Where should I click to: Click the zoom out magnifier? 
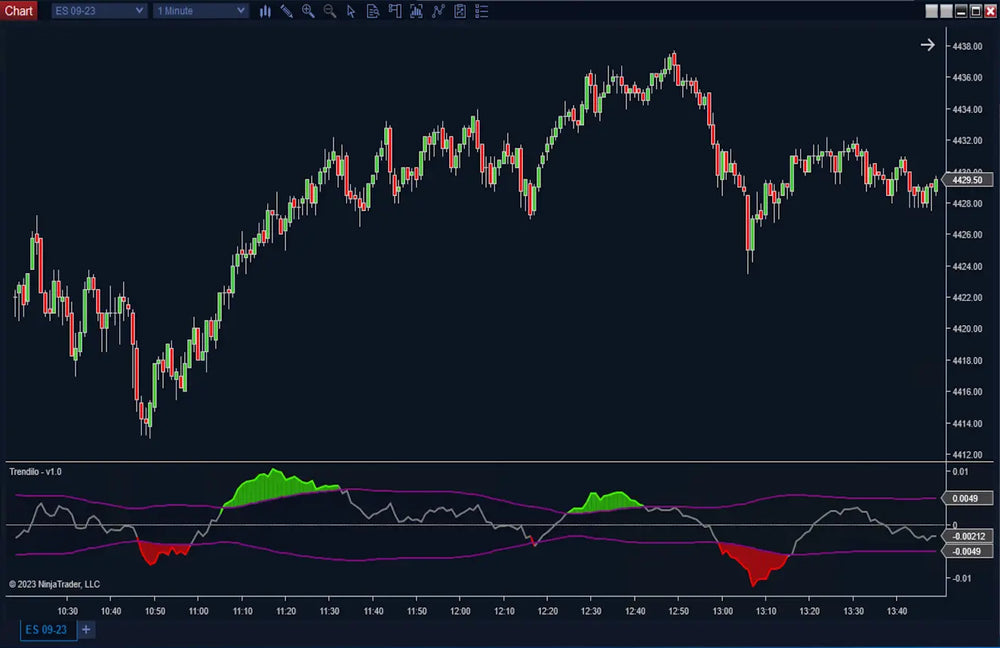(329, 11)
